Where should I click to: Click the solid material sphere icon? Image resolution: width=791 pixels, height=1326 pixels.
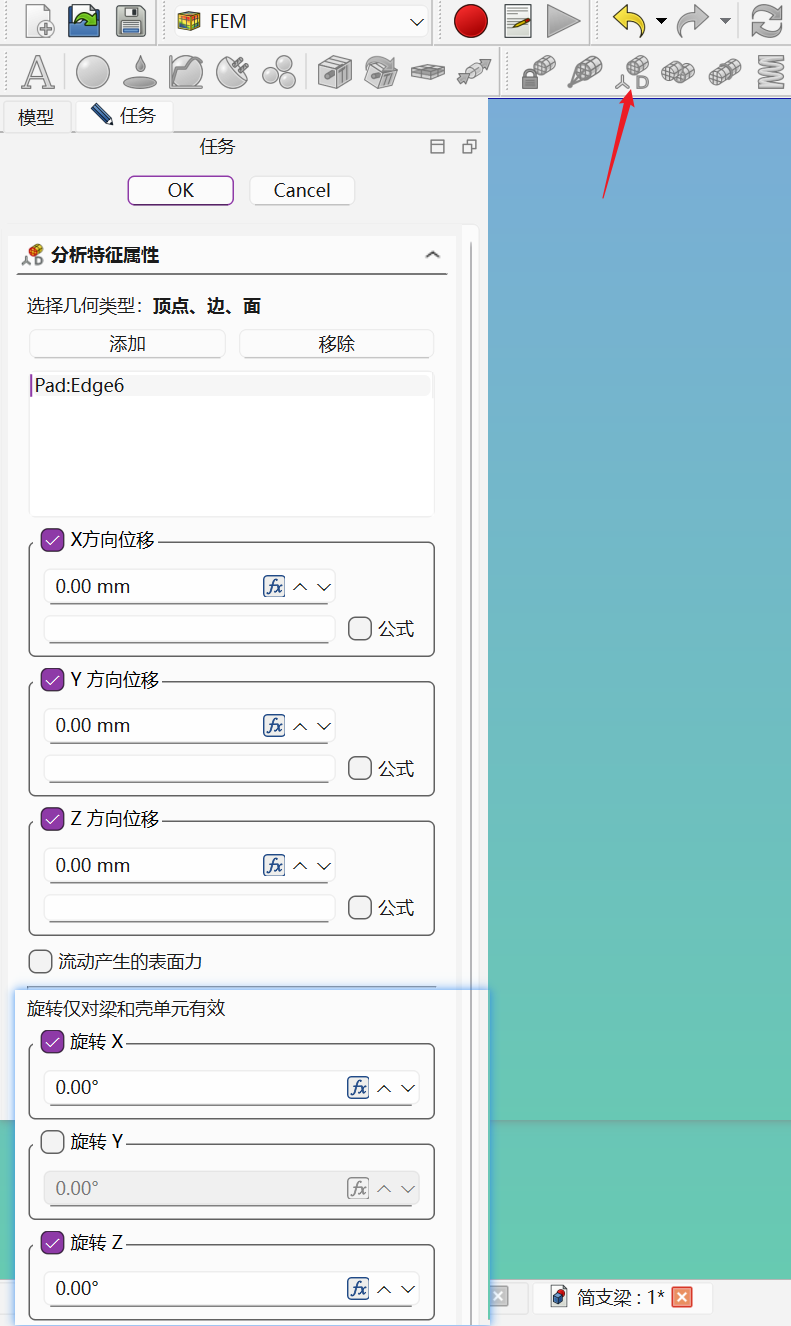coord(93,72)
